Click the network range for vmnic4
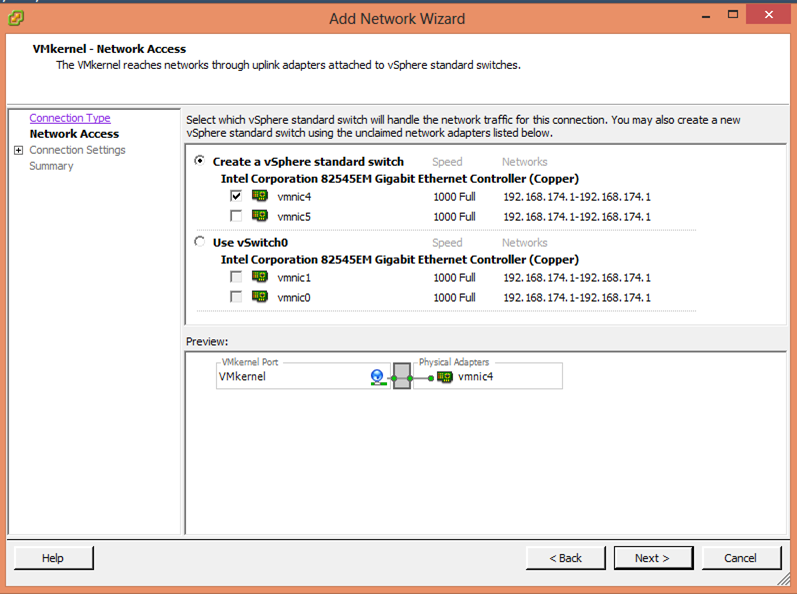The image size is (797, 594). click(x=577, y=197)
